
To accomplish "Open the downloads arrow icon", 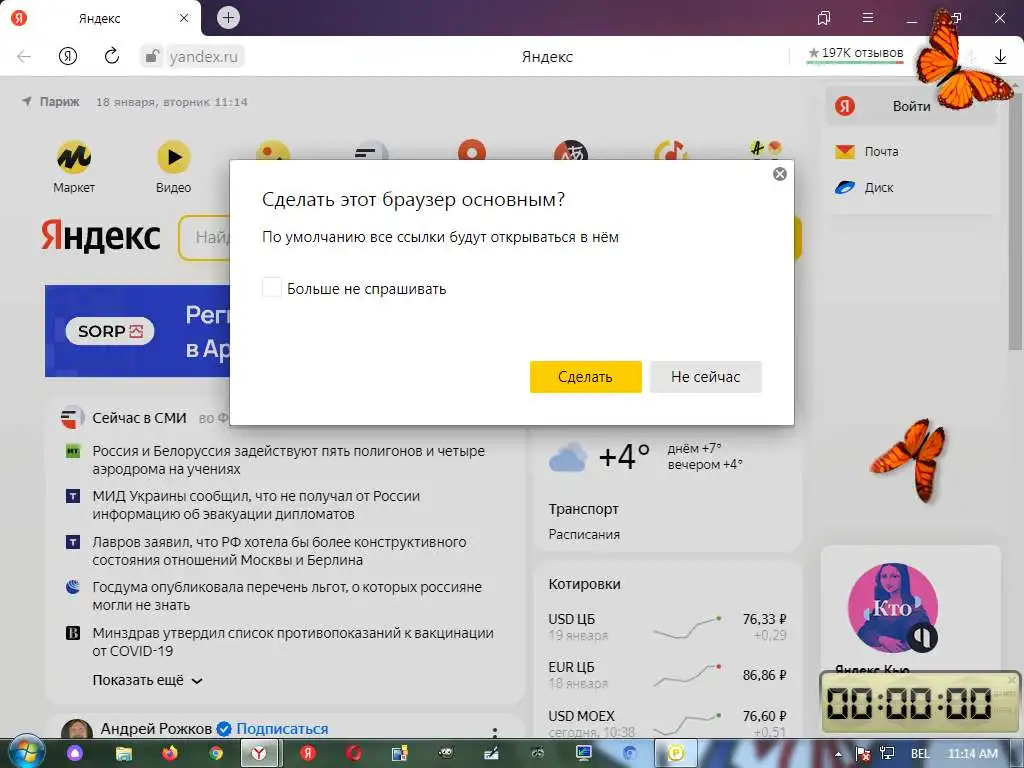I will click(x=1000, y=57).
